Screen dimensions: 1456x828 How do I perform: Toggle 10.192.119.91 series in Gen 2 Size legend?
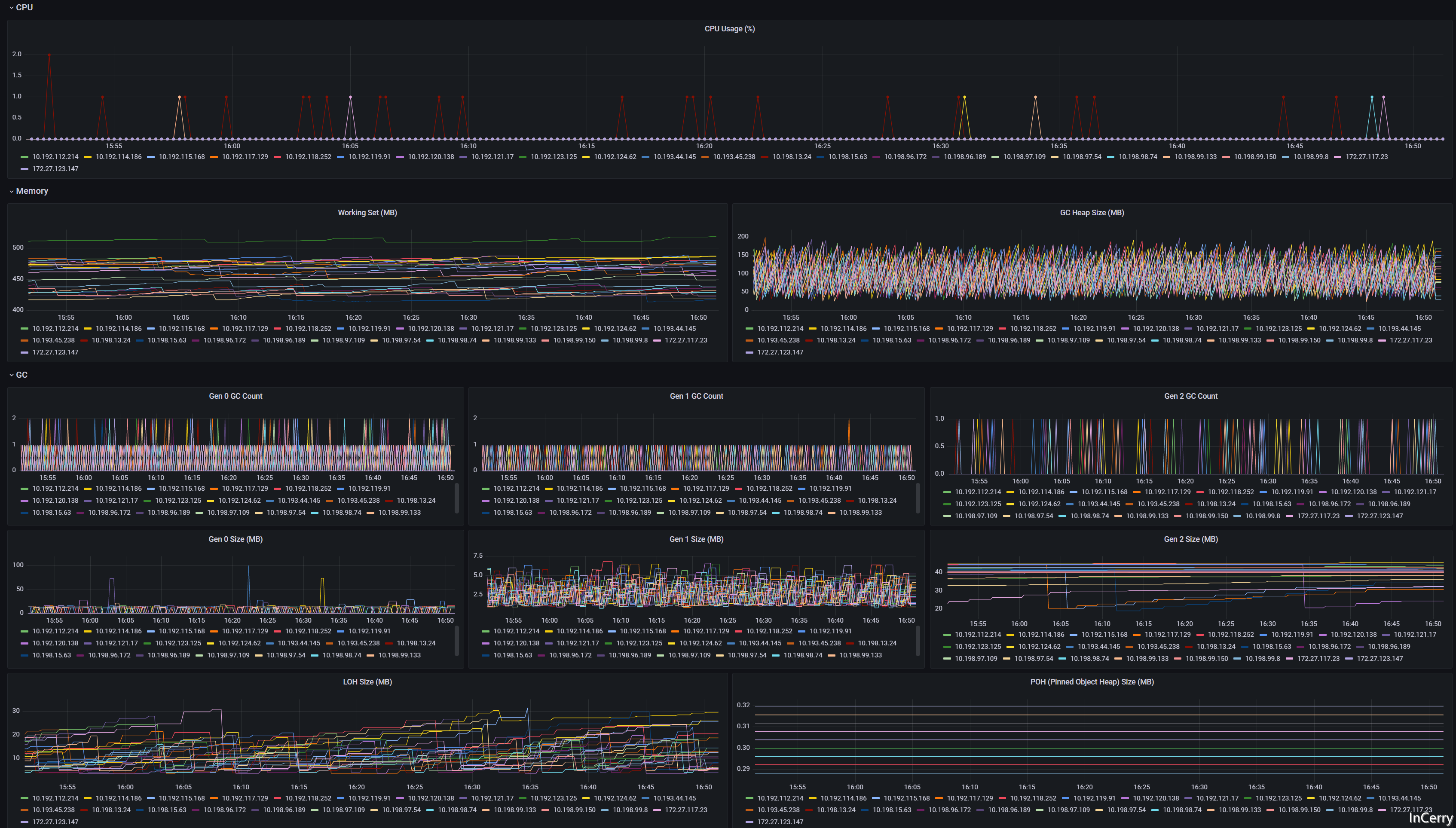(x=1292, y=635)
